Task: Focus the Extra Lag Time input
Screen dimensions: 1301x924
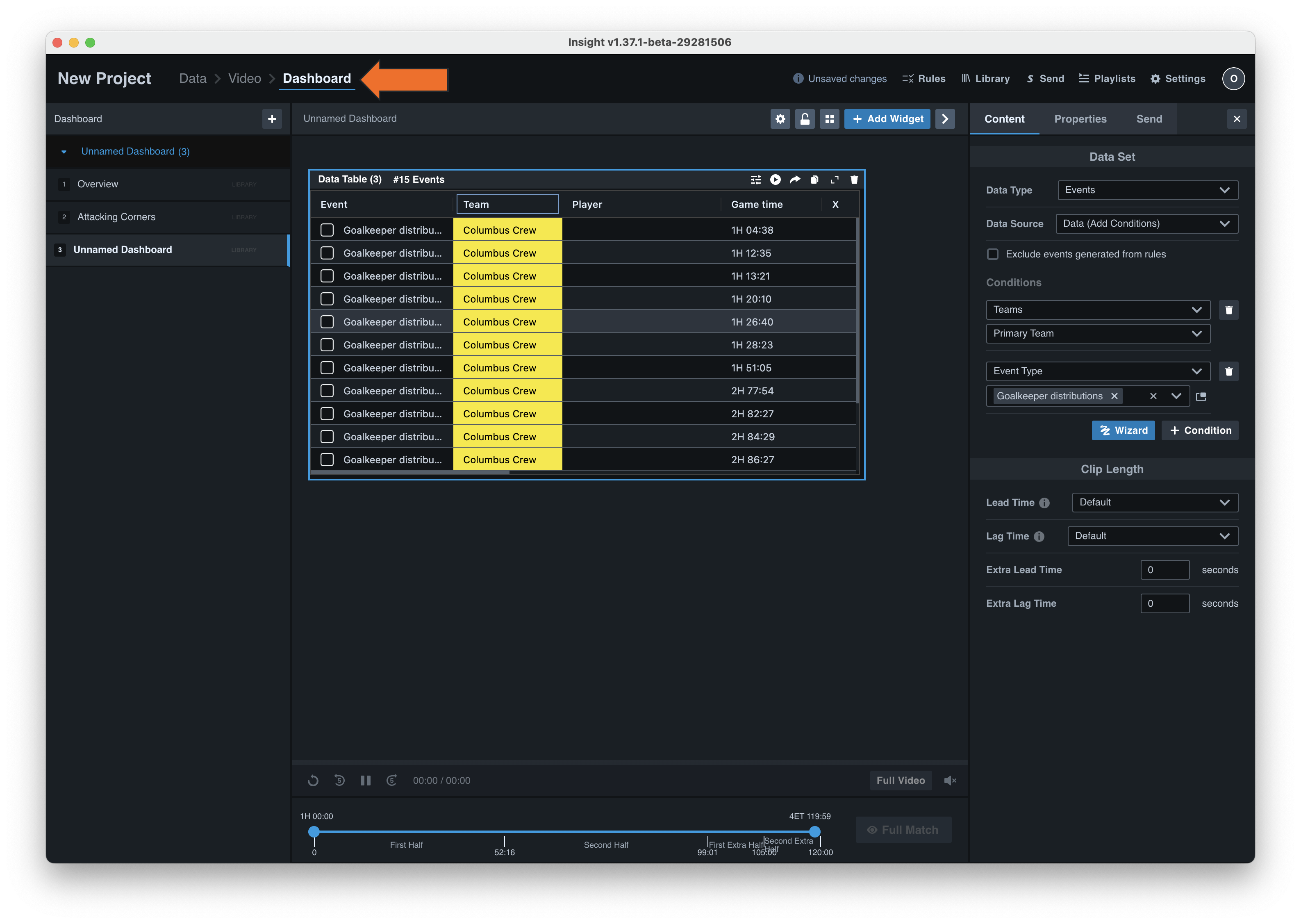Action: (1165, 604)
